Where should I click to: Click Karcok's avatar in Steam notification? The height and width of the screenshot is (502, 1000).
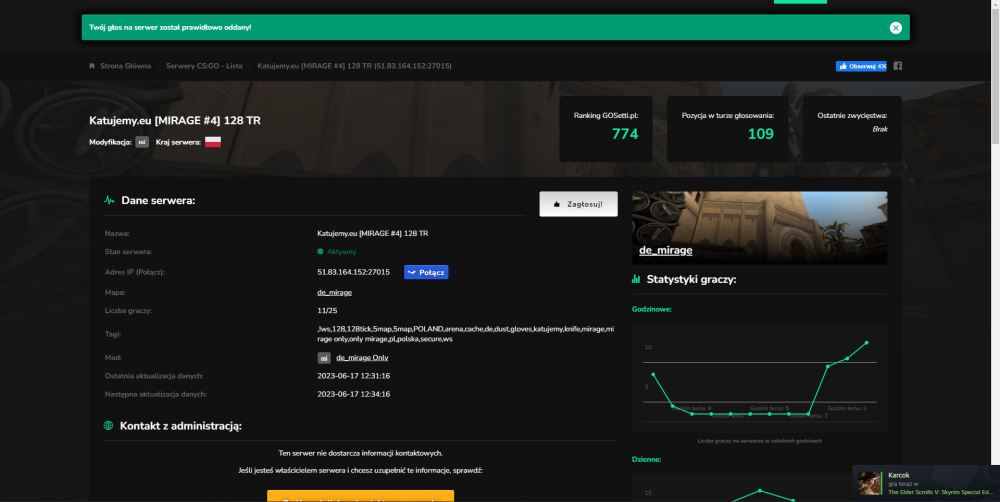(x=869, y=484)
